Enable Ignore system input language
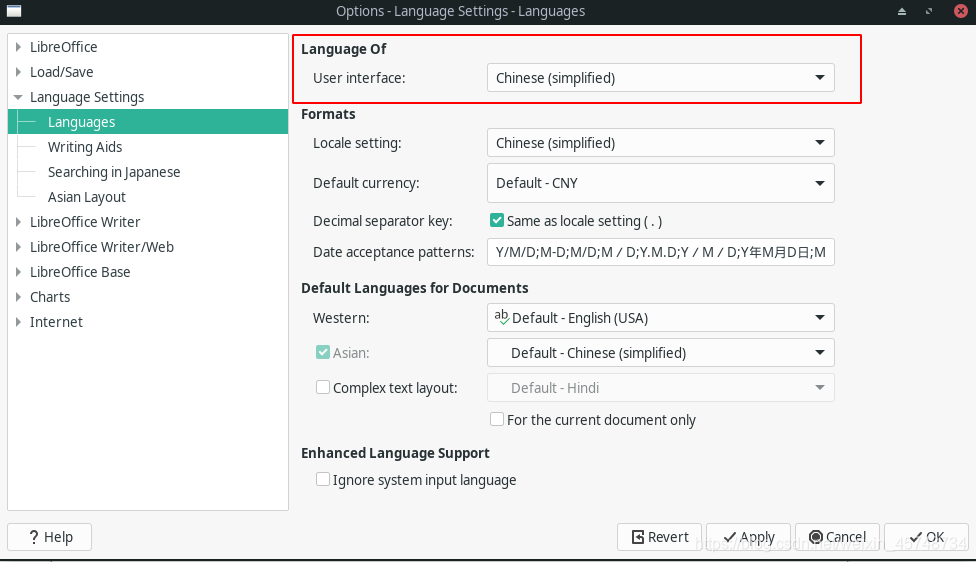 pyautogui.click(x=322, y=479)
